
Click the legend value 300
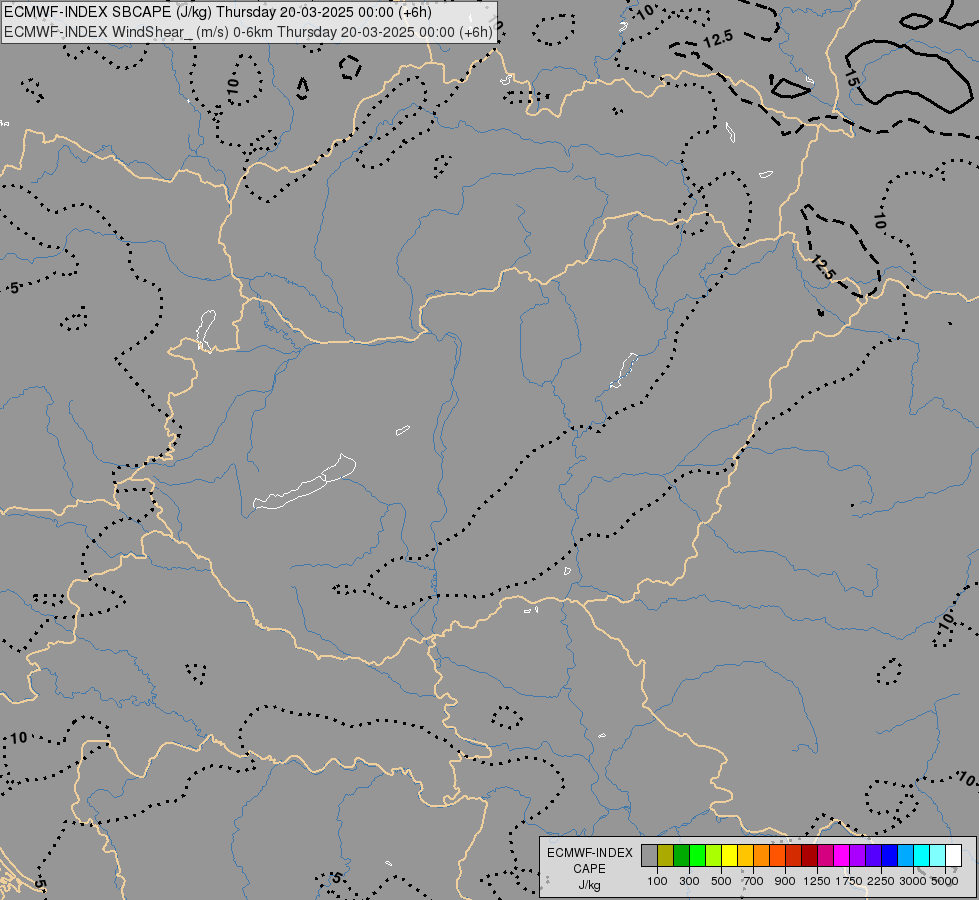689,881
